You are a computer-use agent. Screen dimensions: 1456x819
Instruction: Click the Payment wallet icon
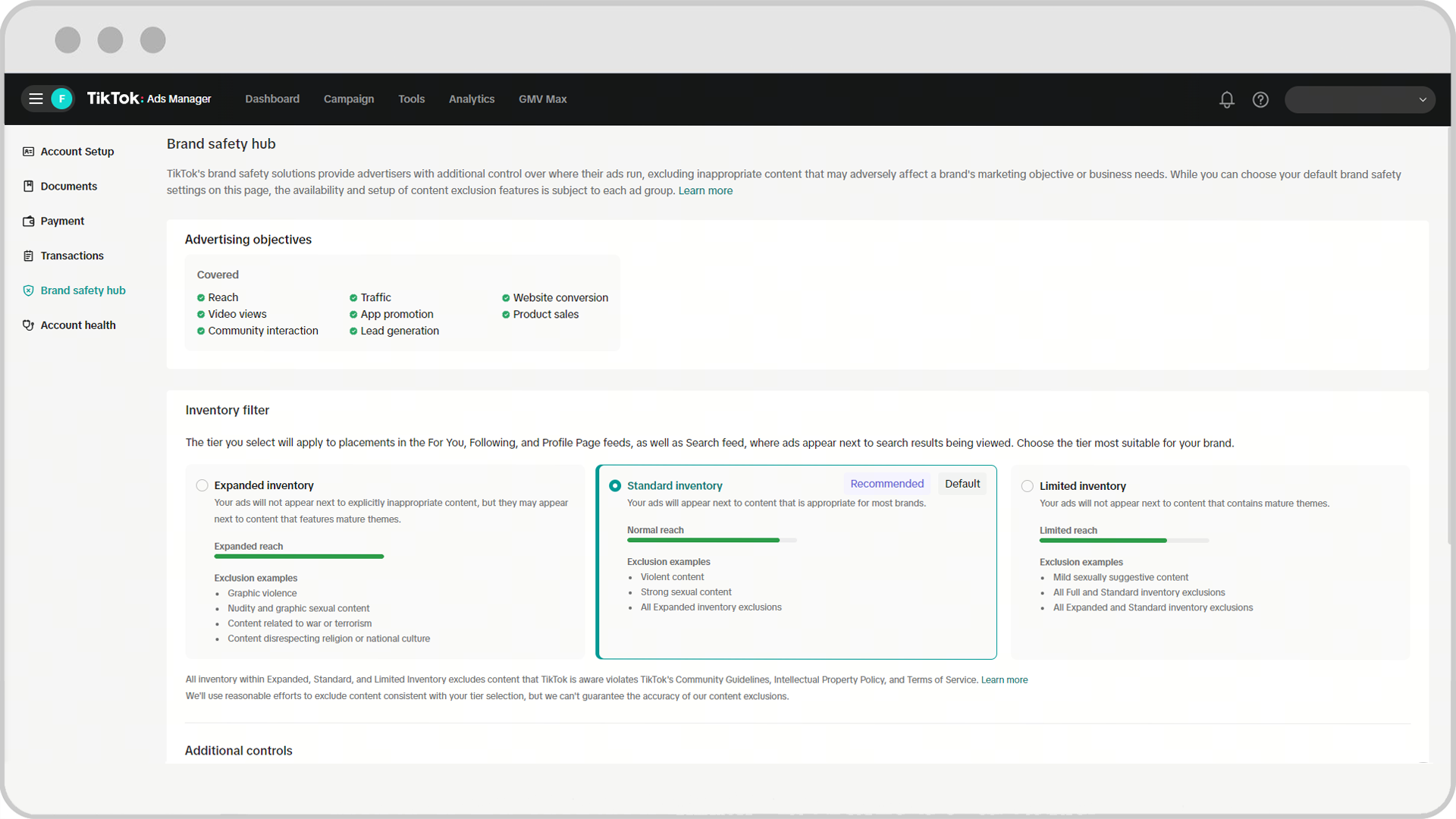29,221
